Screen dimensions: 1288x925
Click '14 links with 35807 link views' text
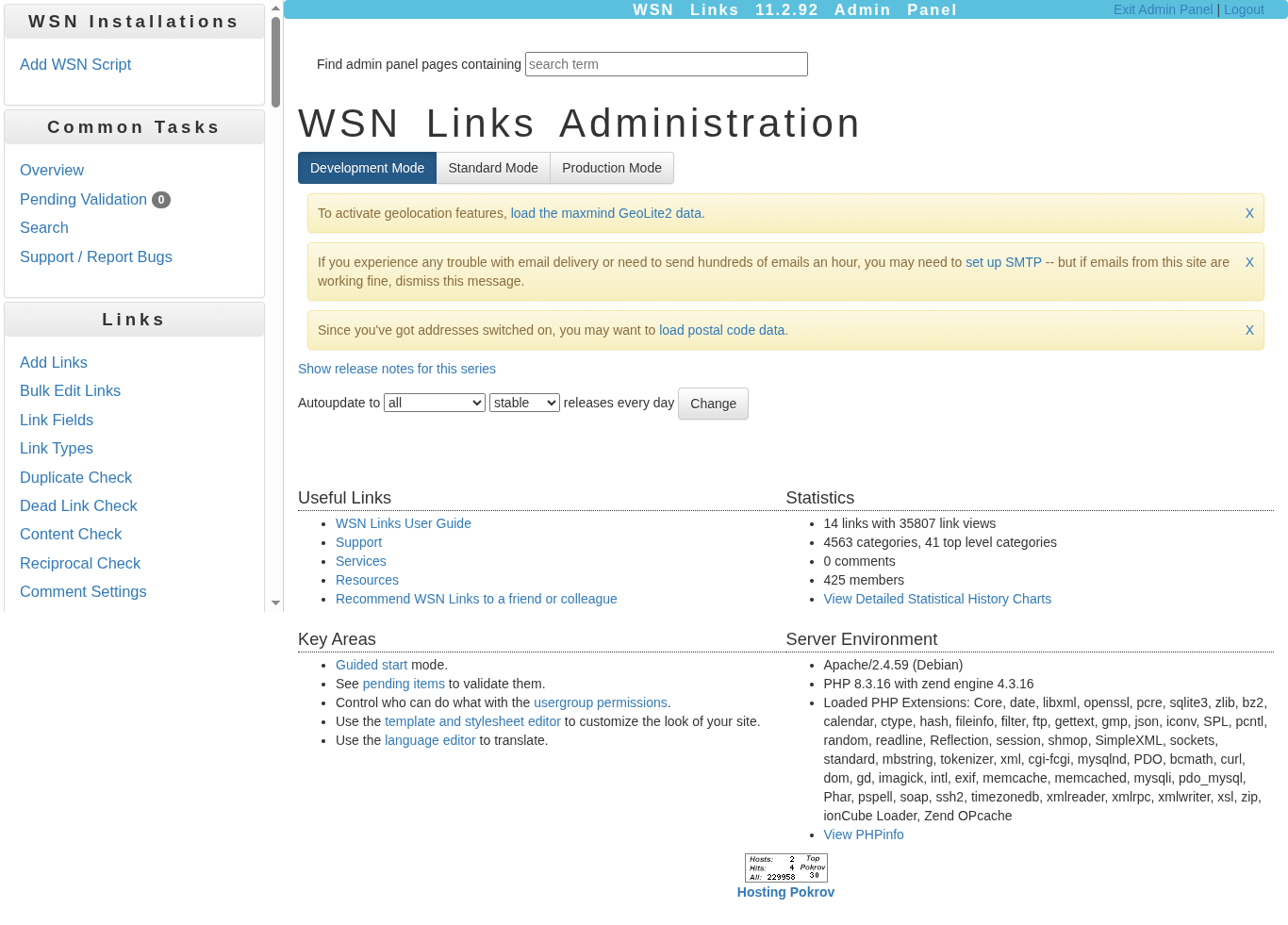(910, 523)
